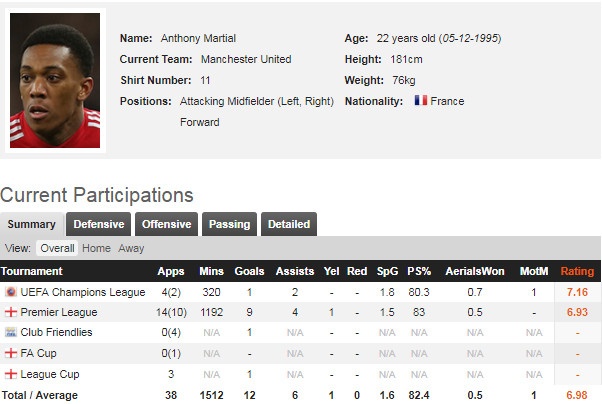Switch to the Offensive tab
This screenshot has width=602, height=404.
point(166,224)
